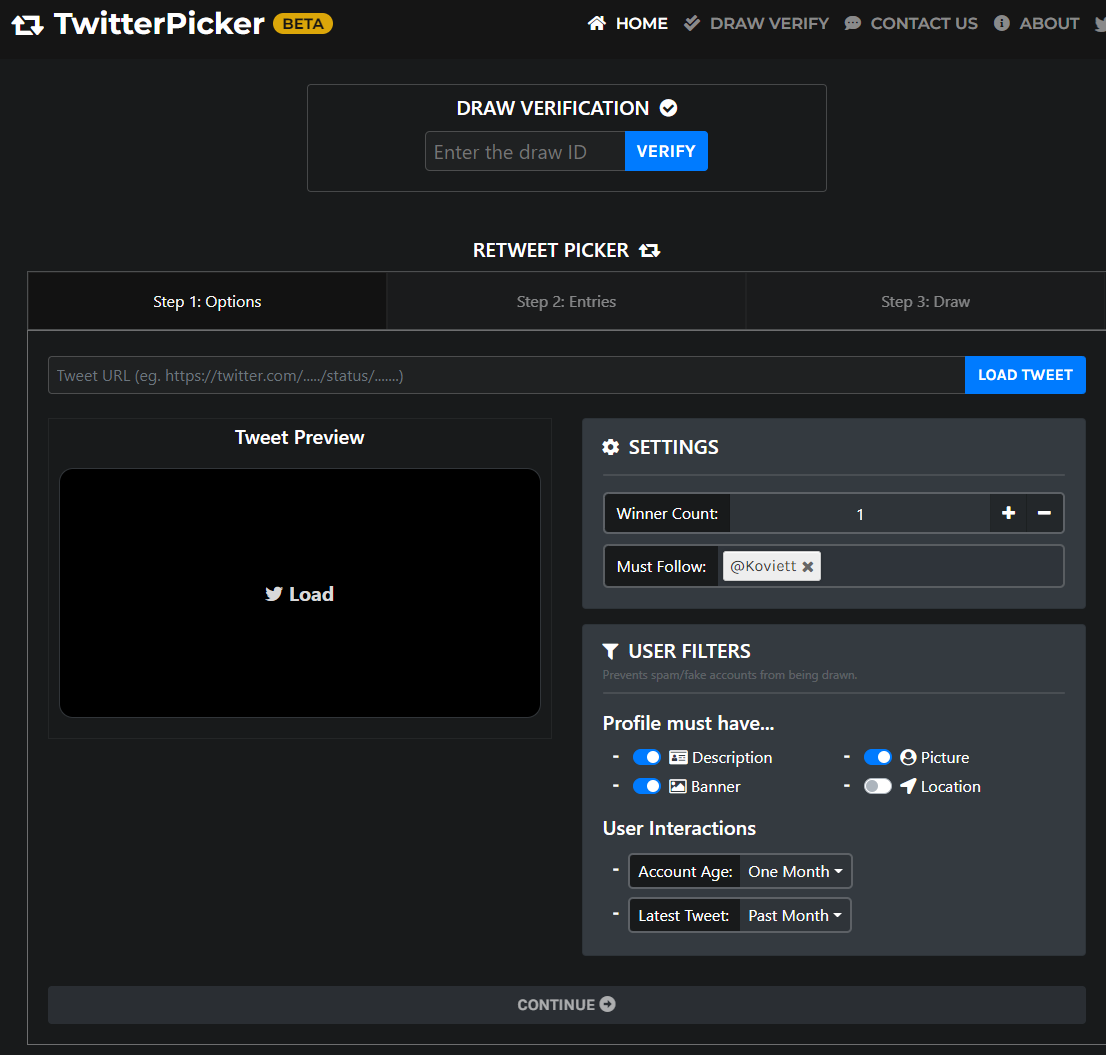The image size is (1106, 1055).
Task: Click the Winner Count value field
Action: pyautogui.click(x=860, y=513)
